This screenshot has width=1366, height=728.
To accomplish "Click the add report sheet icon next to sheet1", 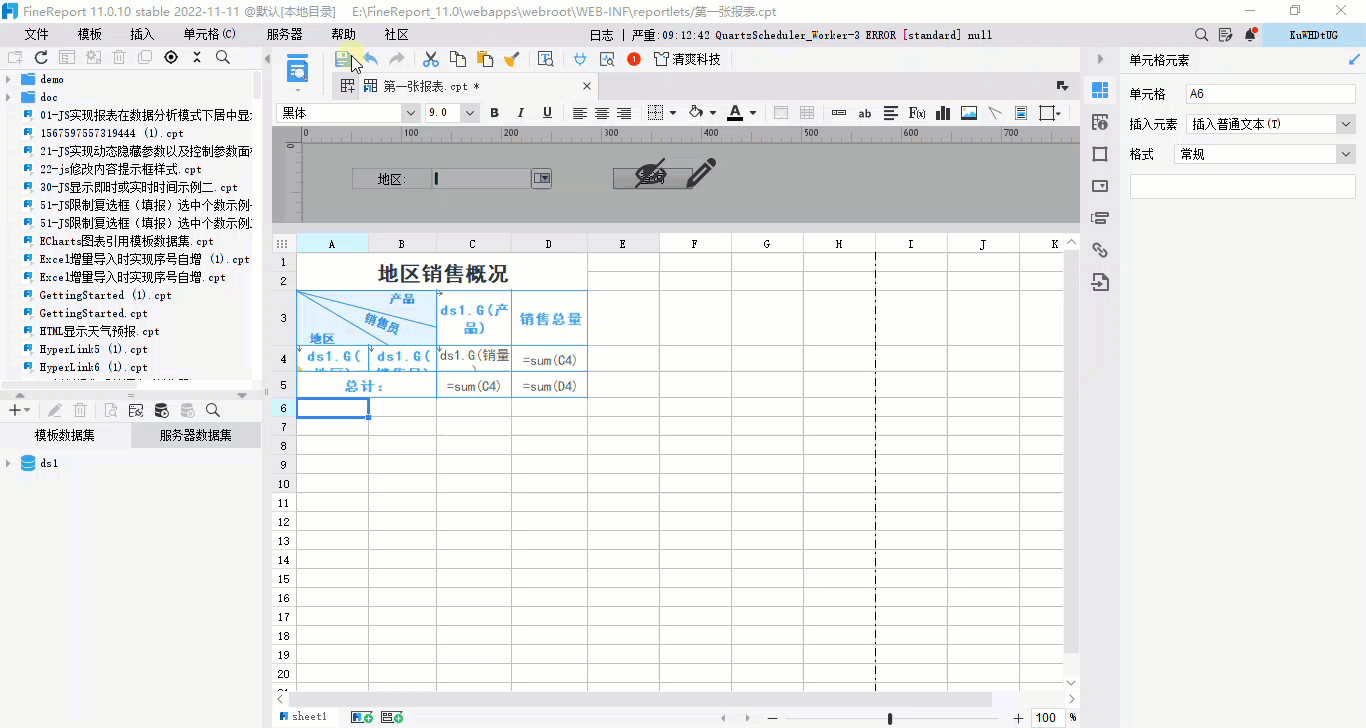I will pos(361,717).
